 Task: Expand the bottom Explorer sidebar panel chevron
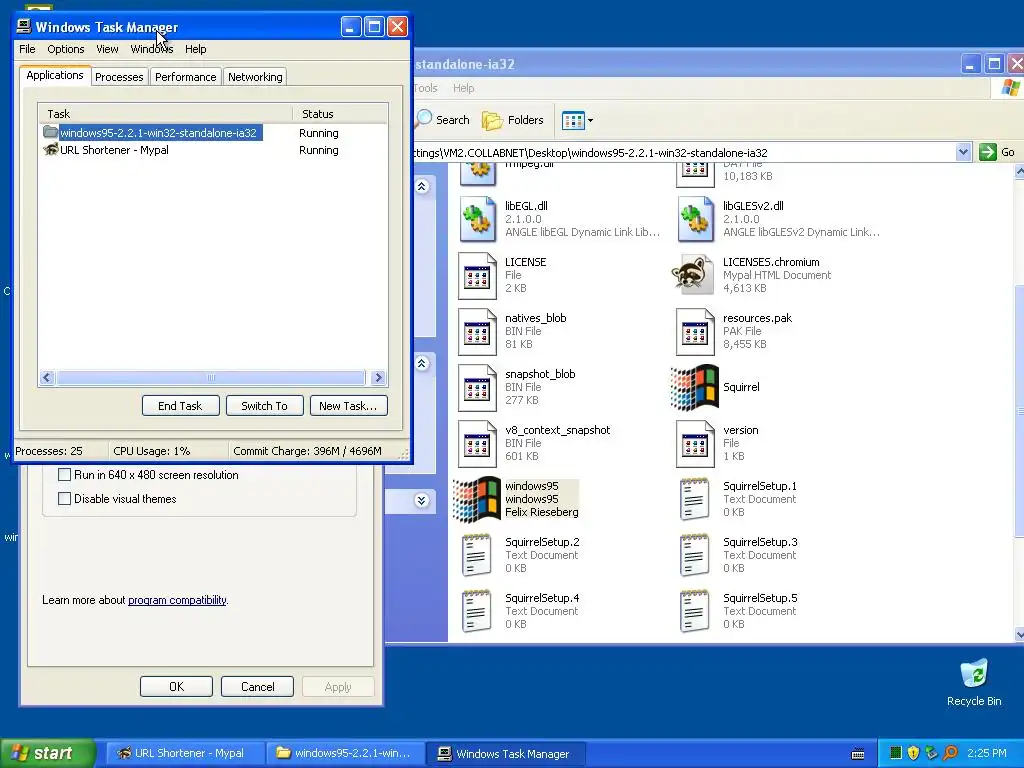(422, 501)
